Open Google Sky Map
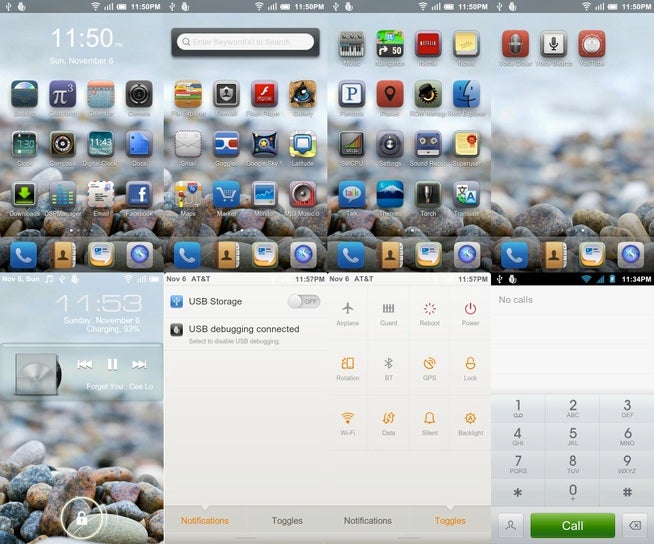 click(264, 144)
